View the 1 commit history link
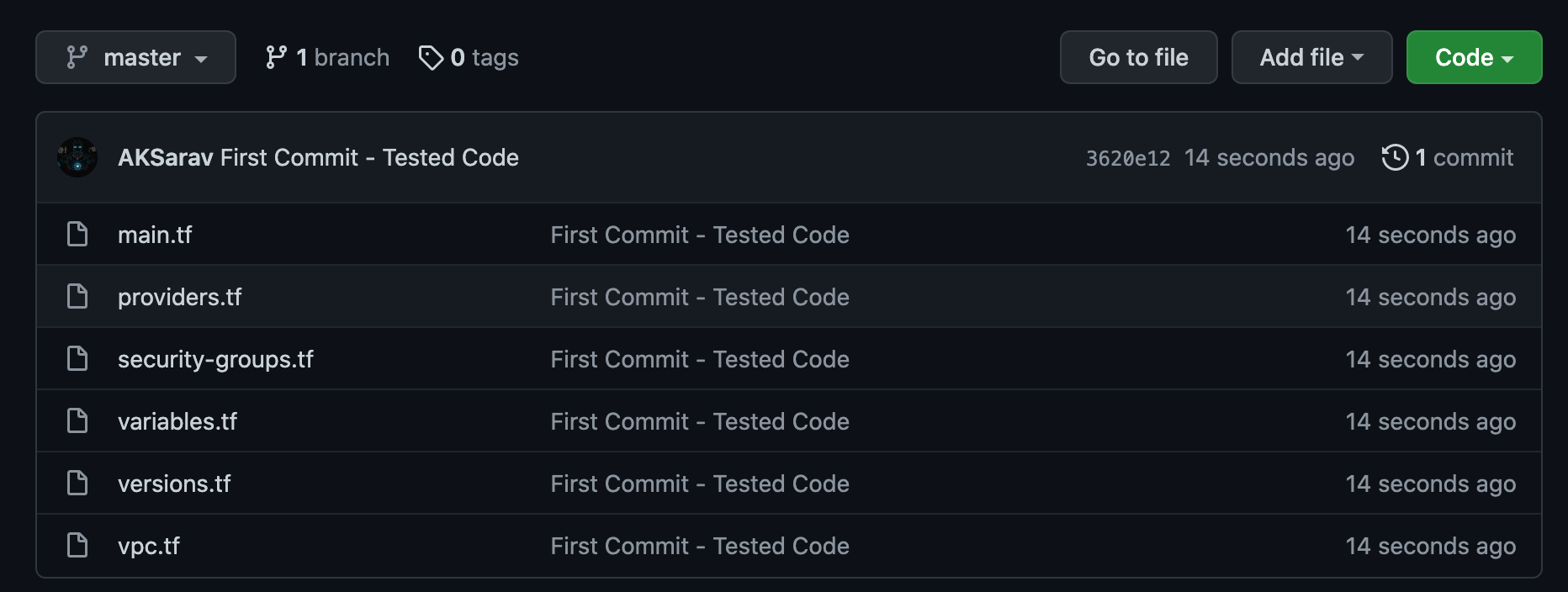Image resolution: width=1568 pixels, height=592 pixels. tap(1464, 157)
